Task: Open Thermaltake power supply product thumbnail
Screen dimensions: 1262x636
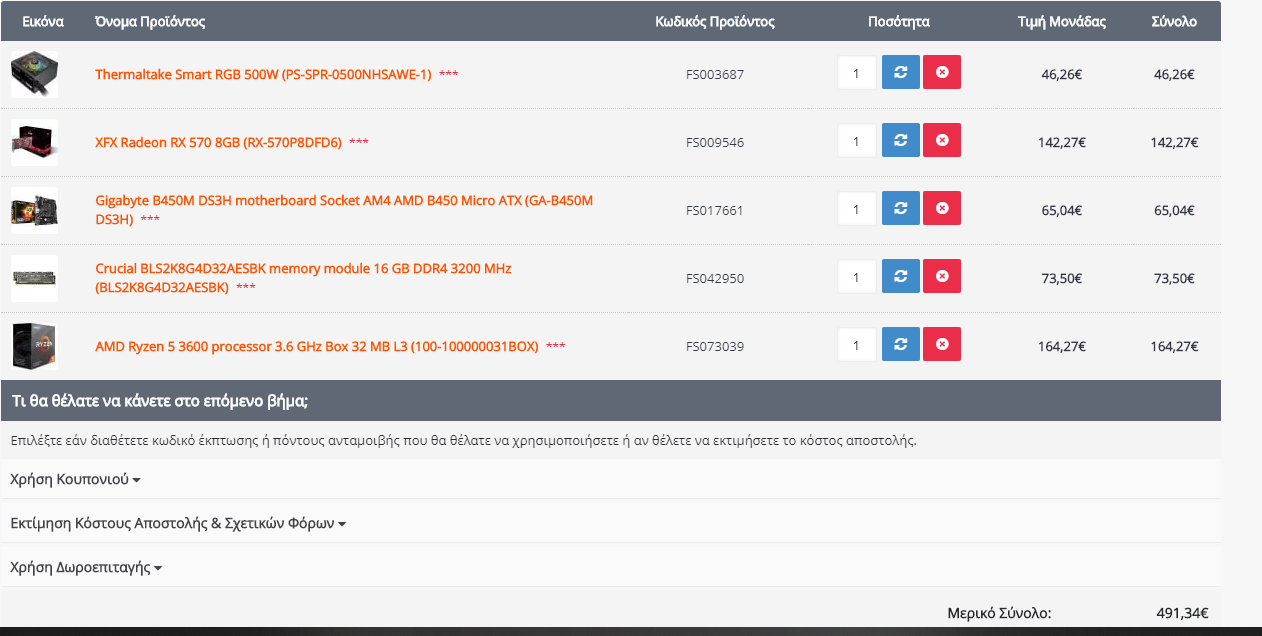Action: (x=34, y=74)
